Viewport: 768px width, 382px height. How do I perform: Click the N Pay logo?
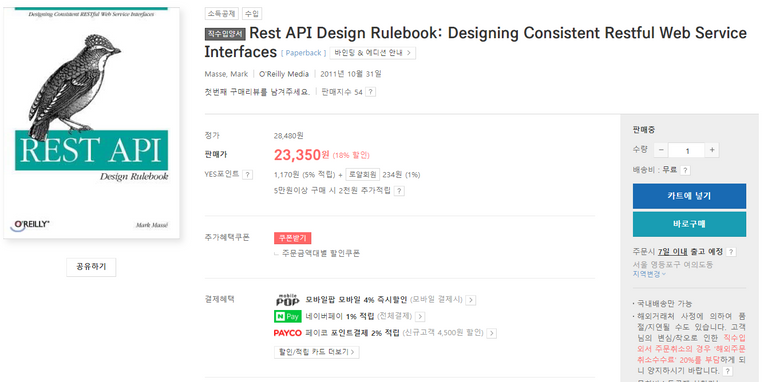[288, 316]
